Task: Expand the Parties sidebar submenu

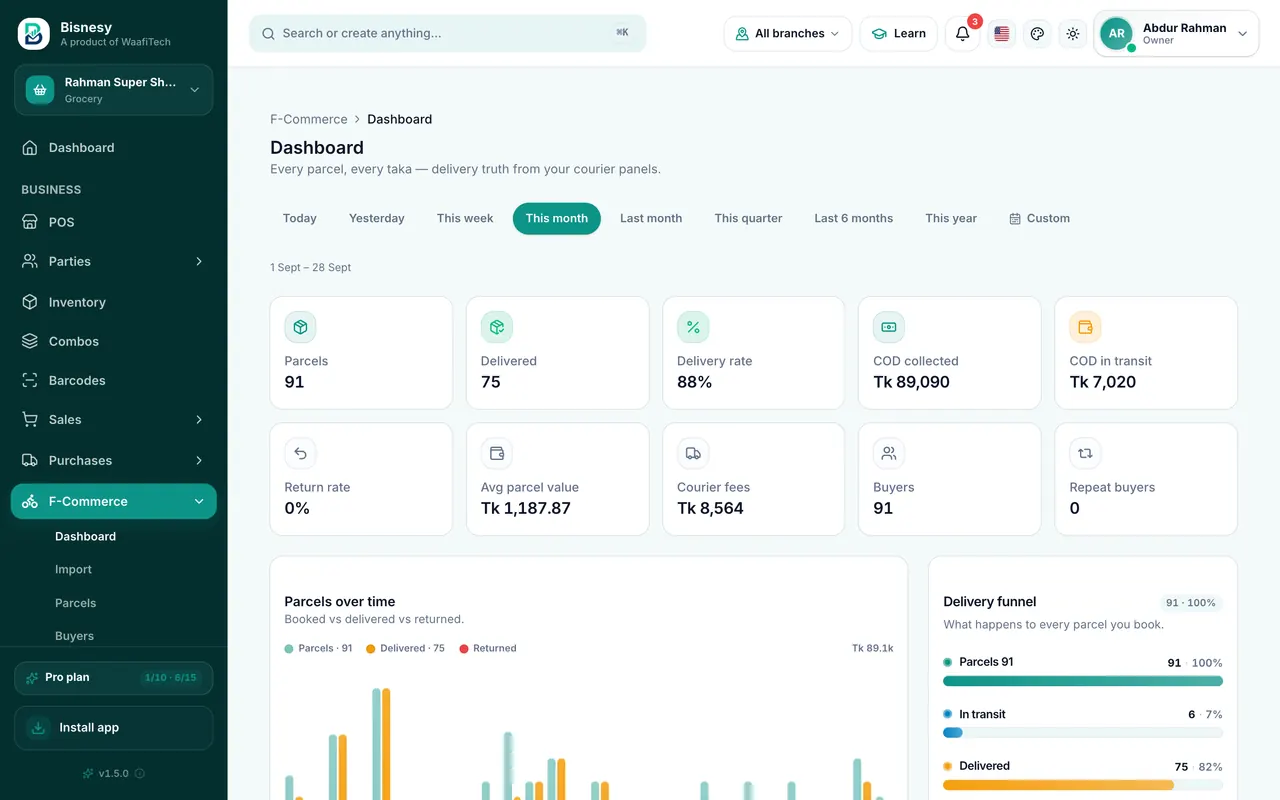Action: pos(114,261)
